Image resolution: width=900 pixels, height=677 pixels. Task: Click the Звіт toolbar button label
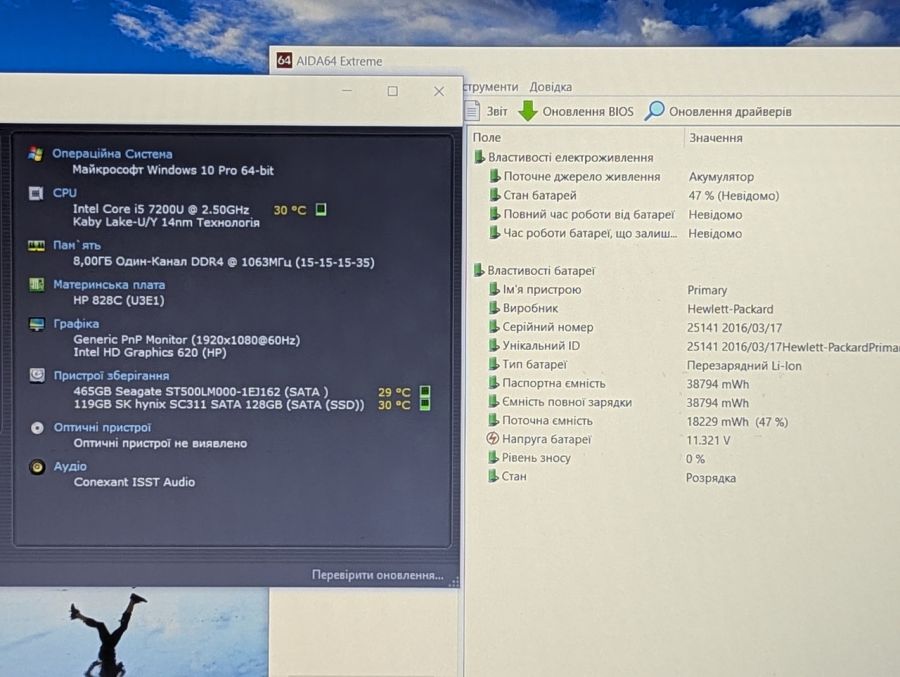pyautogui.click(x=497, y=111)
